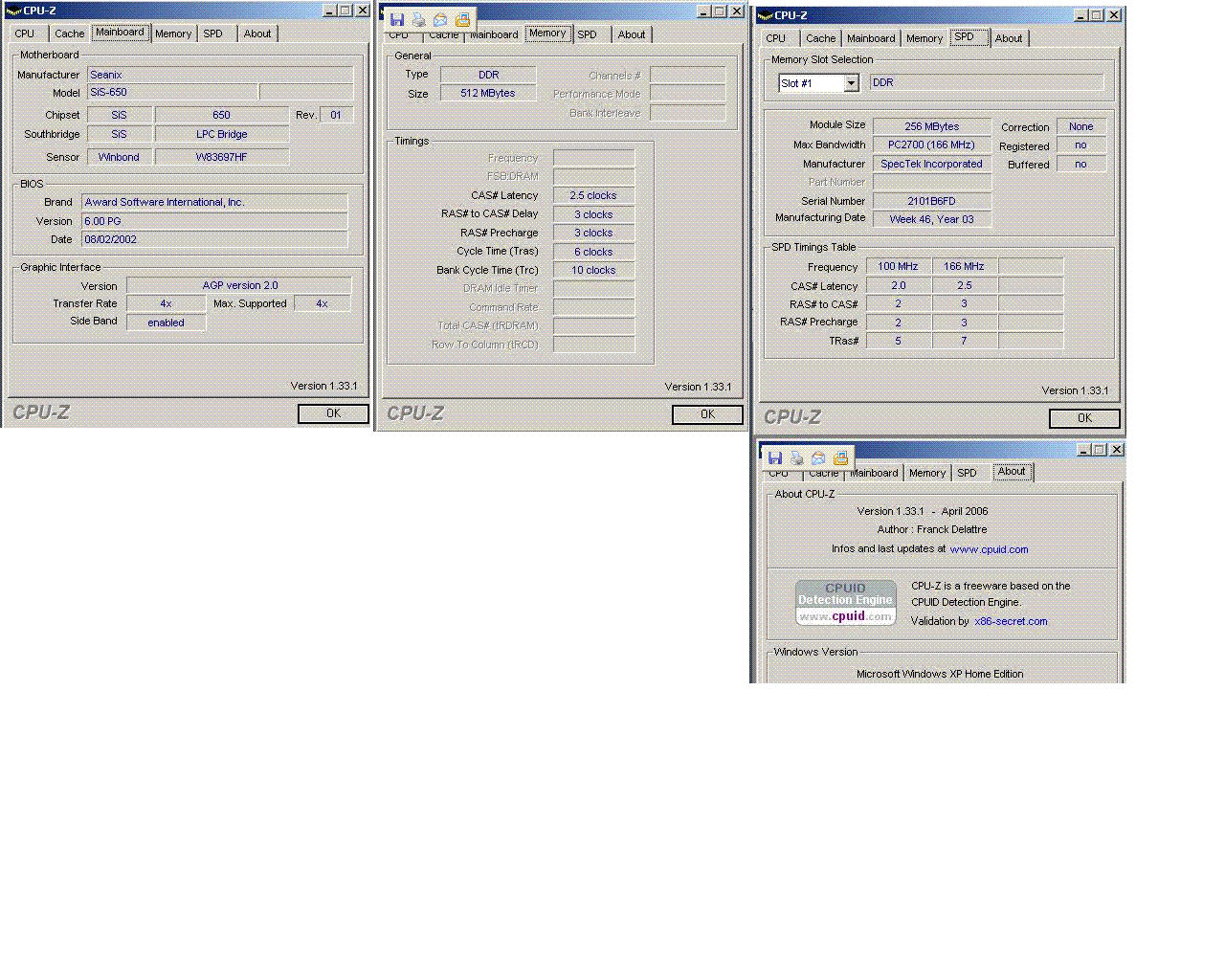Open Mainboard tab in the SPD window
Viewport: 1225px width, 980px height.
(x=871, y=38)
